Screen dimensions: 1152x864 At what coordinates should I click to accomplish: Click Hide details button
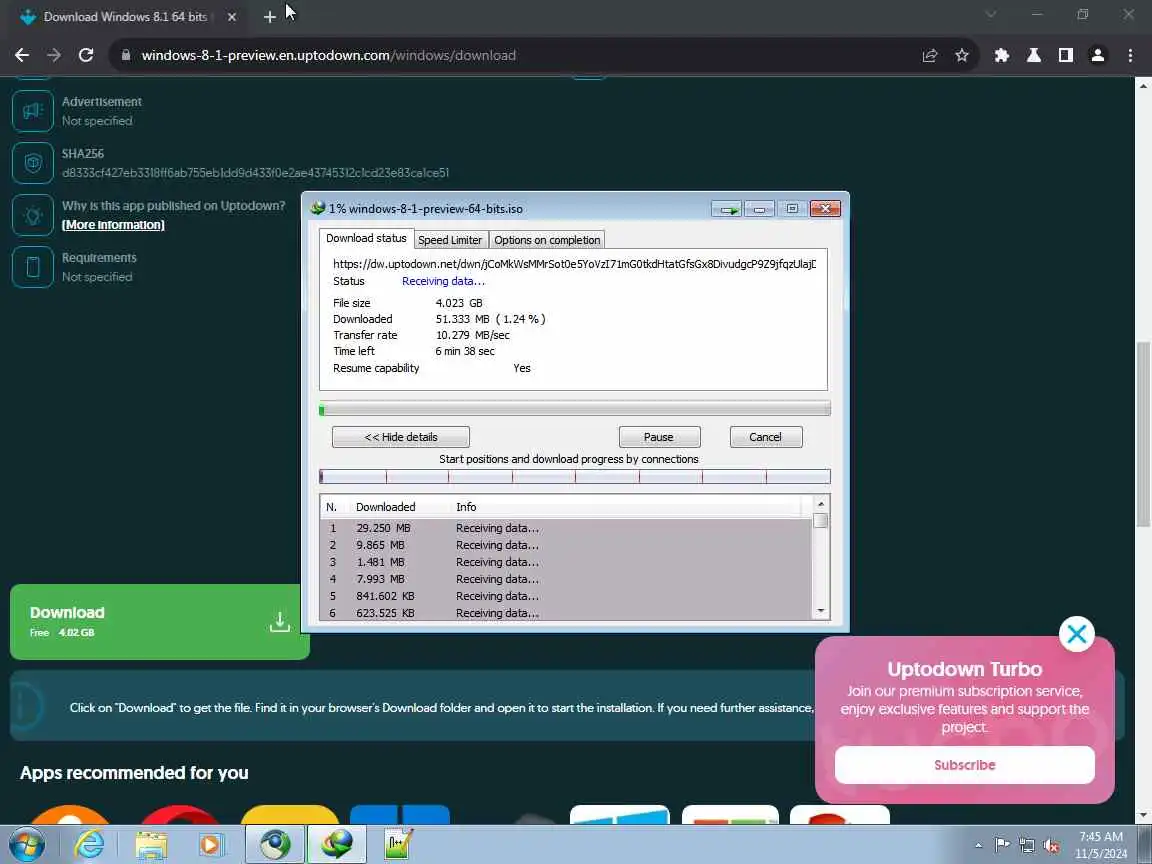[x=400, y=437]
